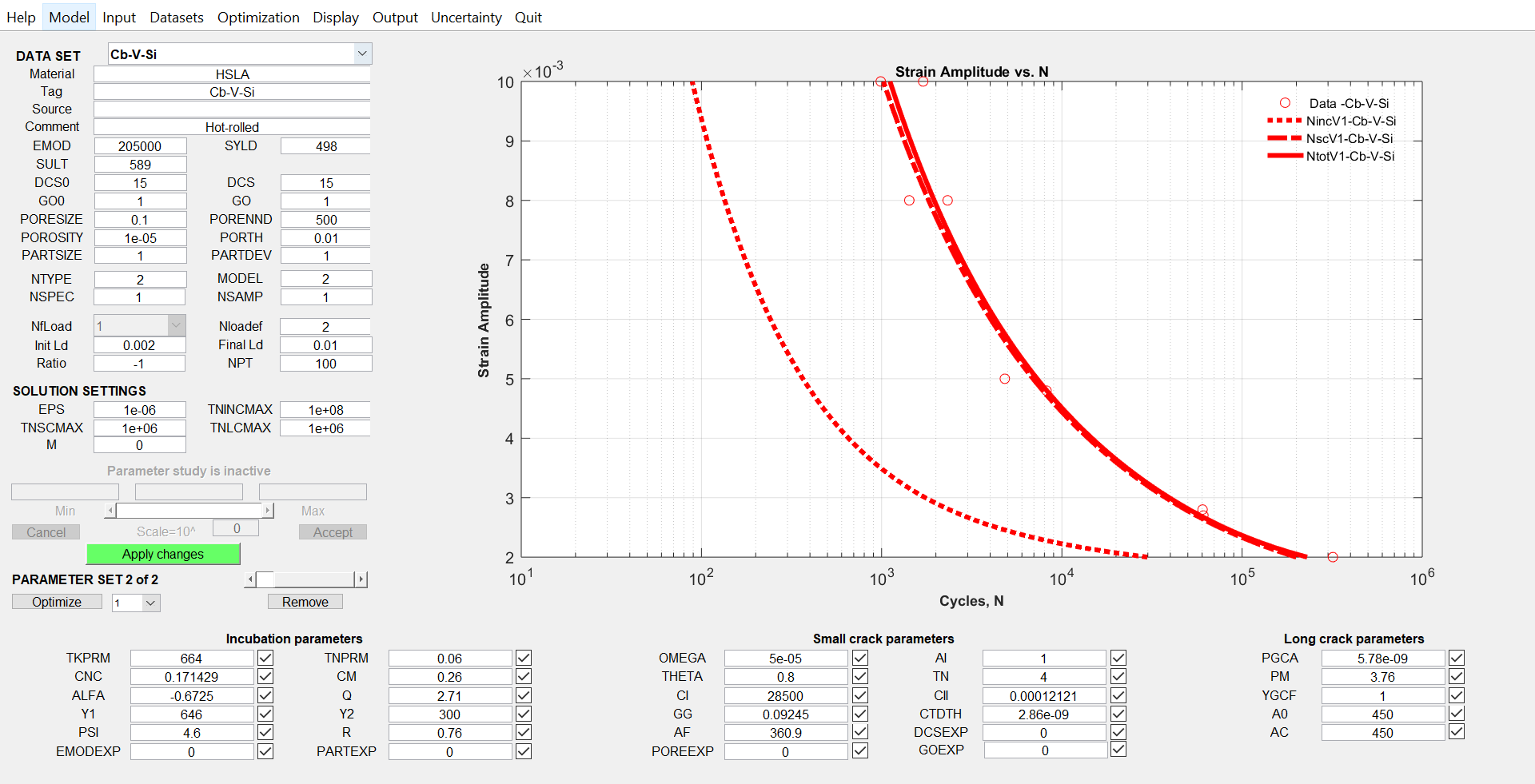Open the NfLoad dropdown
This screenshot has width=1535, height=784.
tap(176, 325)
